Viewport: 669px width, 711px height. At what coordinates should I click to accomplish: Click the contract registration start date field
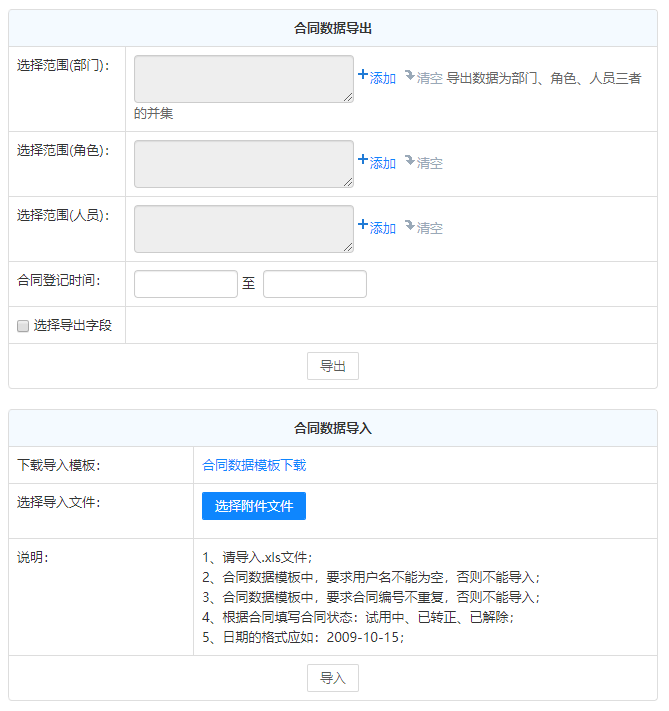coord(185,284)
